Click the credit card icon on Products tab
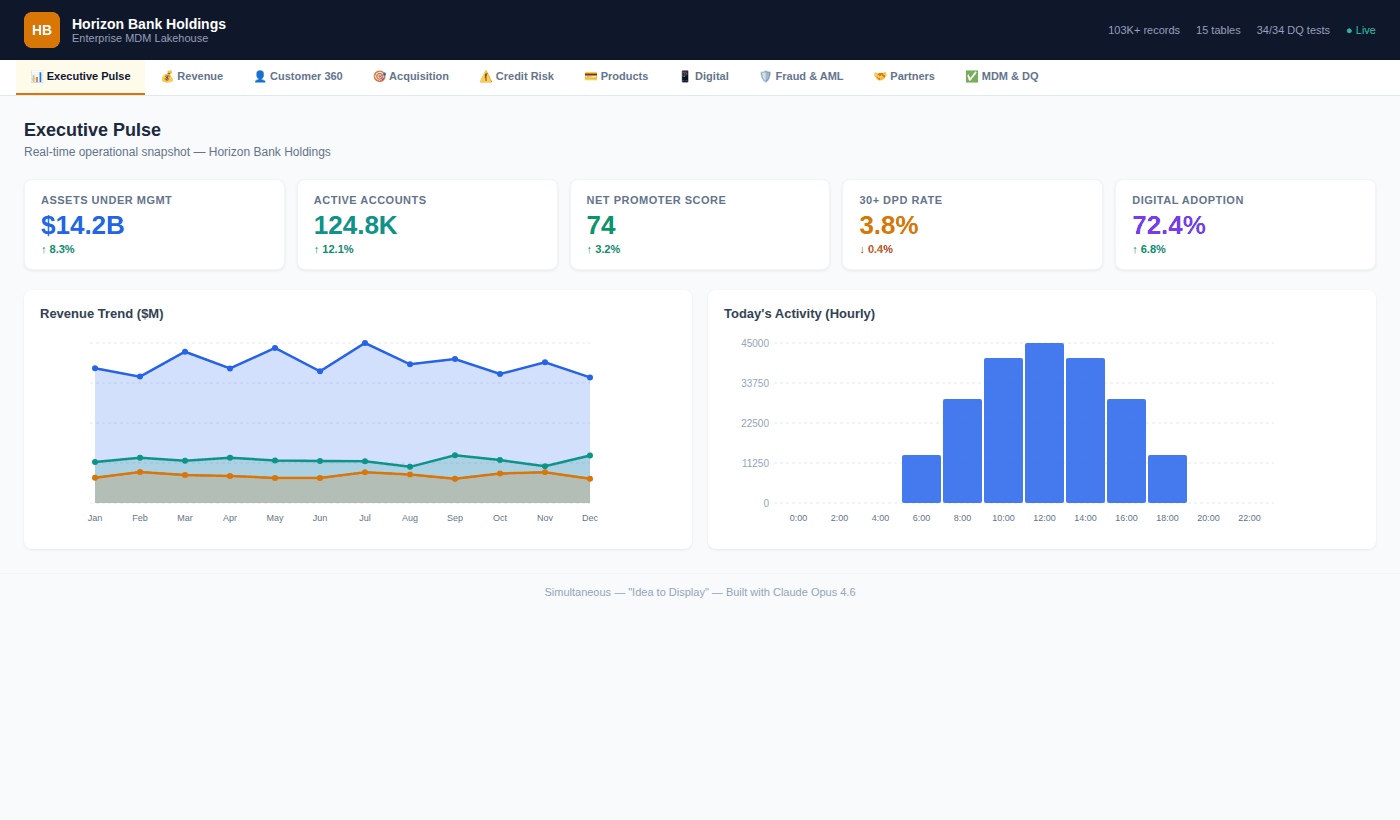 pyautogui.click(x=591, y=77)
